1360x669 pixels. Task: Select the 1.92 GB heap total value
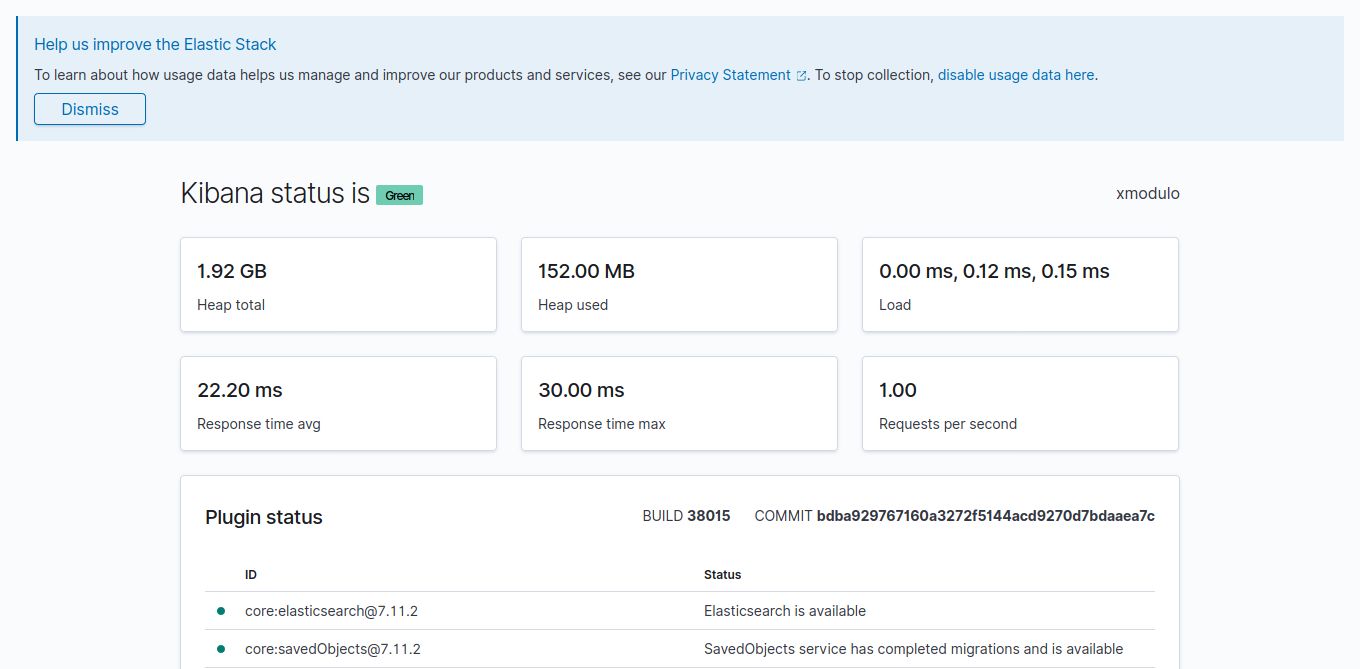click(232, 271)
